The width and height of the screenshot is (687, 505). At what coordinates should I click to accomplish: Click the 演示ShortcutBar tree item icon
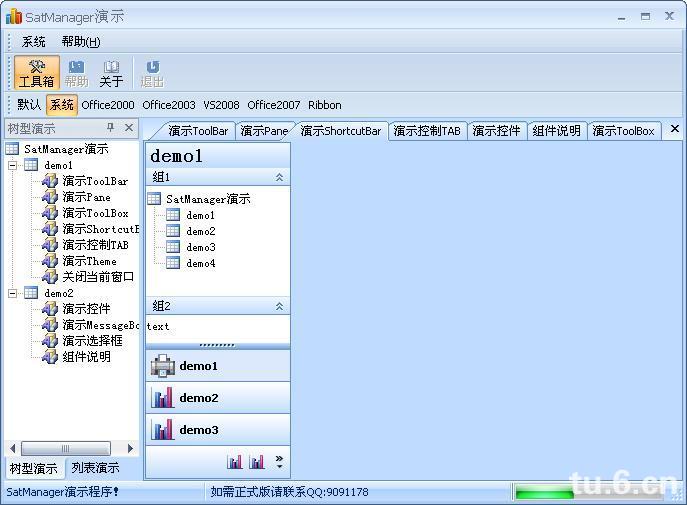(50, 229)
